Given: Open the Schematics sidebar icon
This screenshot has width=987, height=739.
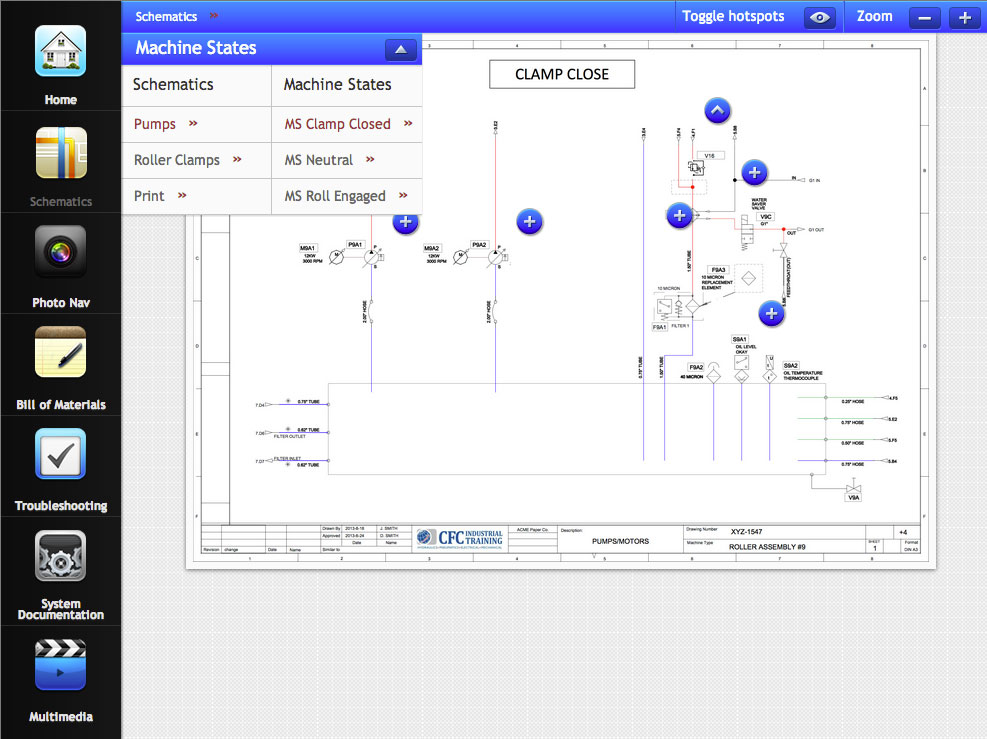Looking at the screenshot, I should tap(60, 153).
